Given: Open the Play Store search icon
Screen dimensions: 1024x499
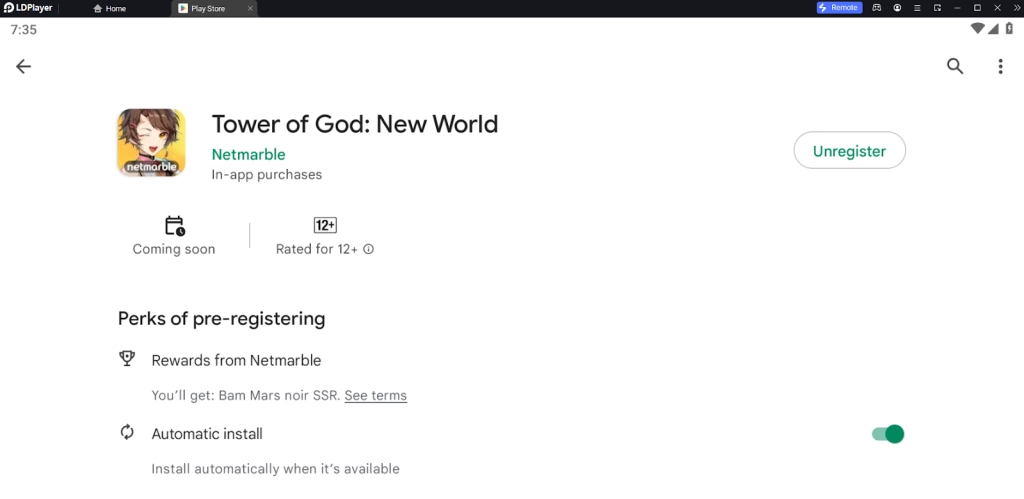Looking at the screenshot, I should pyautogui.click(x=955, y=66).
